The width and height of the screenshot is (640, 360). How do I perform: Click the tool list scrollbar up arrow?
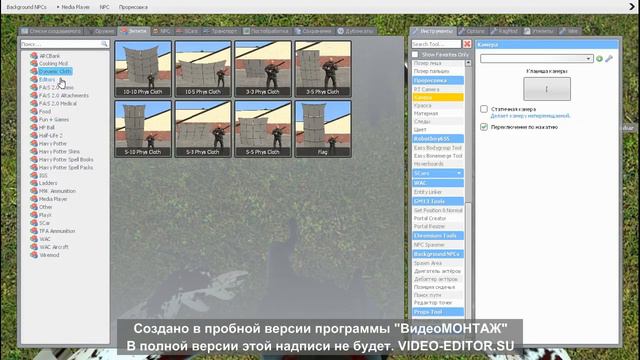[x=468, y=63]
